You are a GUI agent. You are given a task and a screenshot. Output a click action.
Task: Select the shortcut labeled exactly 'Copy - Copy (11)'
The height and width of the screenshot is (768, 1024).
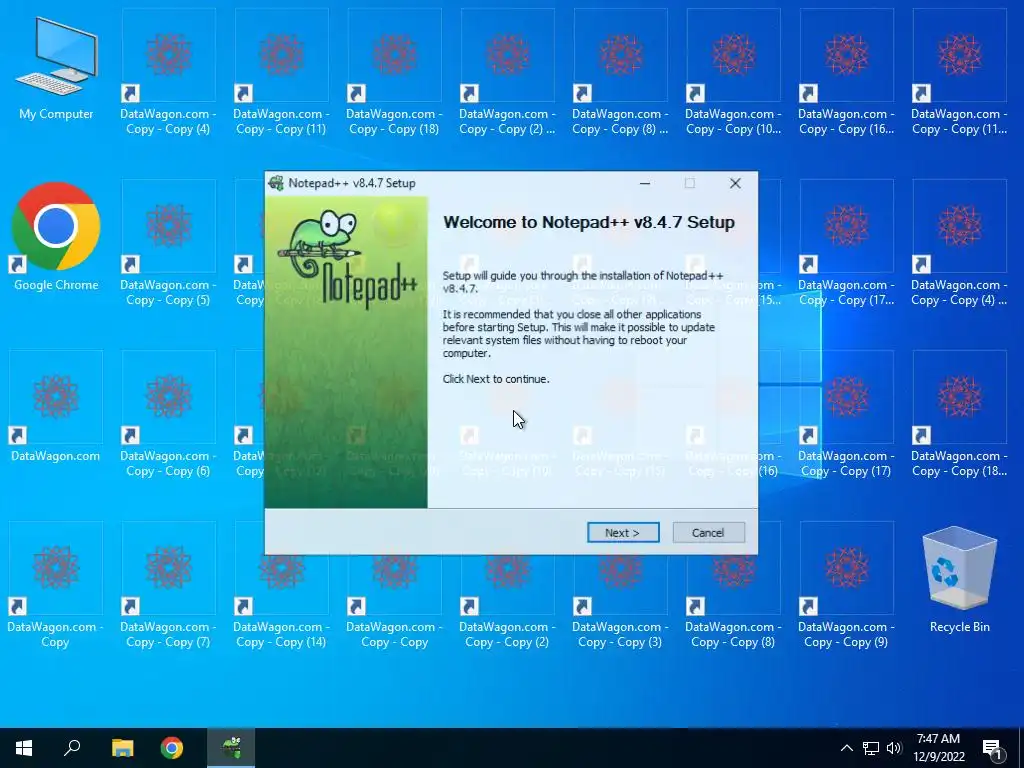(281, 72)
